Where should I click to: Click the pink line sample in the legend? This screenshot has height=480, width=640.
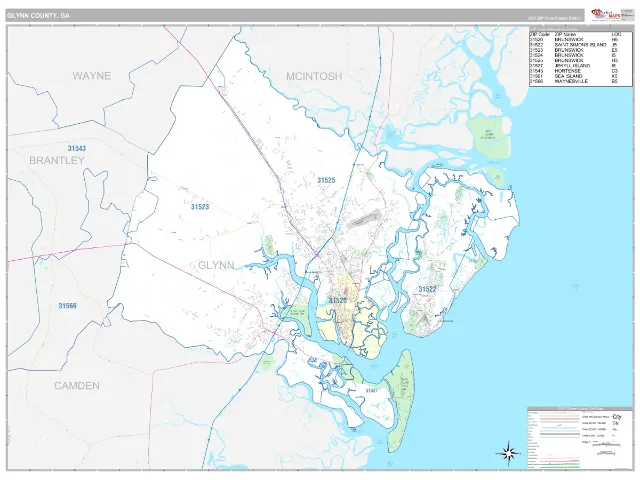[x=560, y=419]
